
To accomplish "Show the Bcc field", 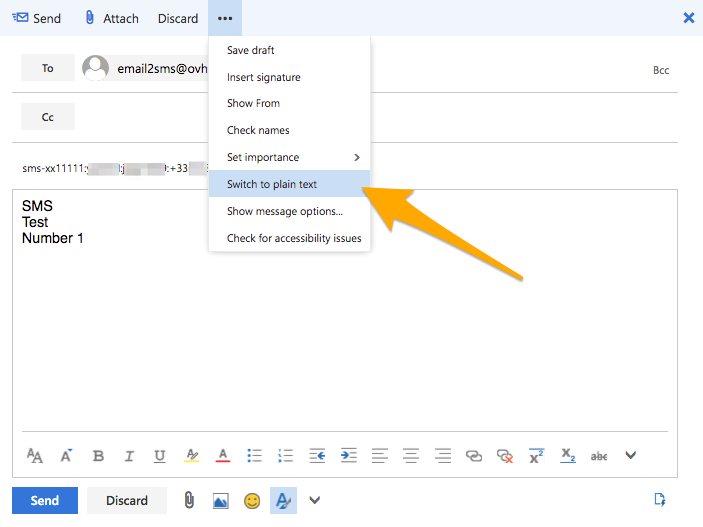I will 660,70.
